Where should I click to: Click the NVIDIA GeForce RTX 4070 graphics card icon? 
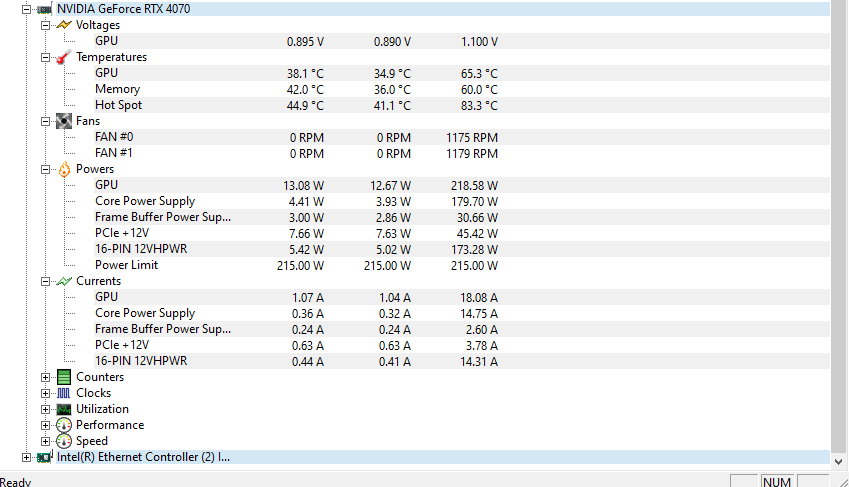(x=44, y=9)
